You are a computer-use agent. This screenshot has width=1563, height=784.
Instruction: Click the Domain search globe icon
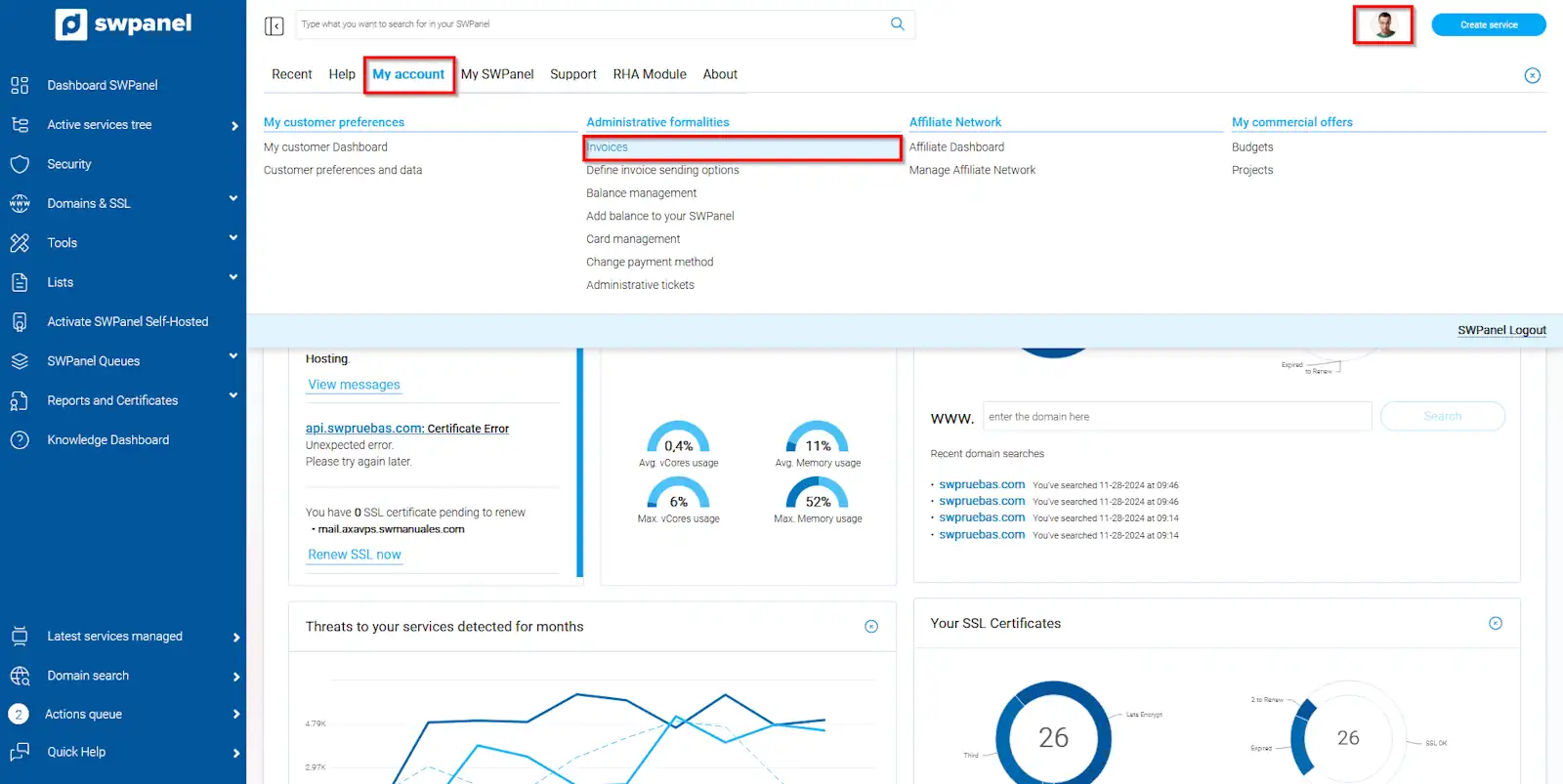tap(20, 676)
